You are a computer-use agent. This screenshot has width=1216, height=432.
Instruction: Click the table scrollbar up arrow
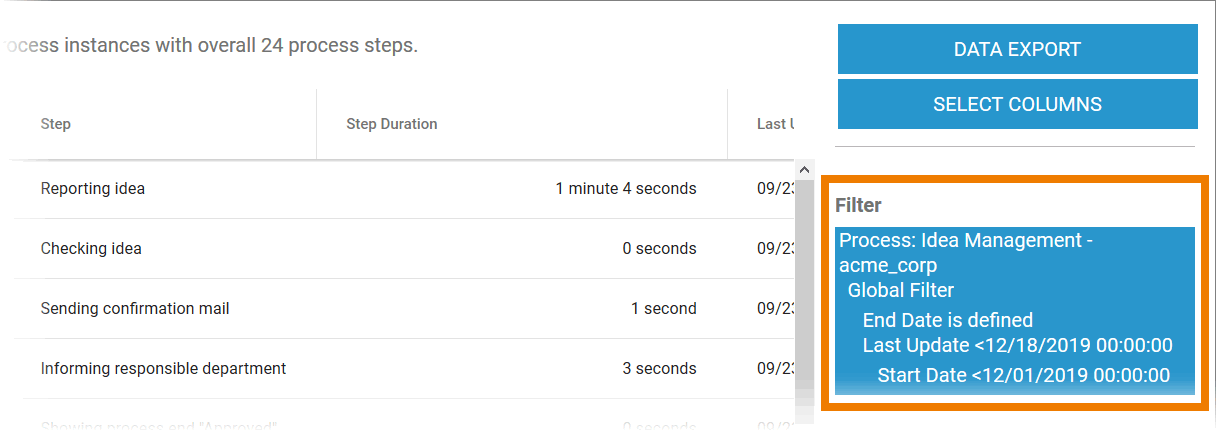(x=804, y=167)
